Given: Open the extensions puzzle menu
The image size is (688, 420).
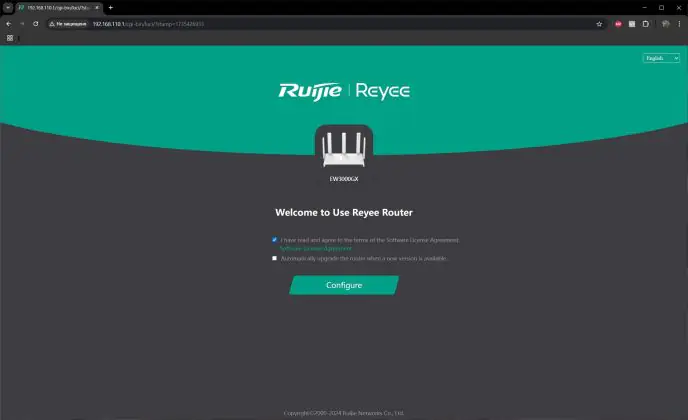Looking at the screenshot, I should point(645,24).
